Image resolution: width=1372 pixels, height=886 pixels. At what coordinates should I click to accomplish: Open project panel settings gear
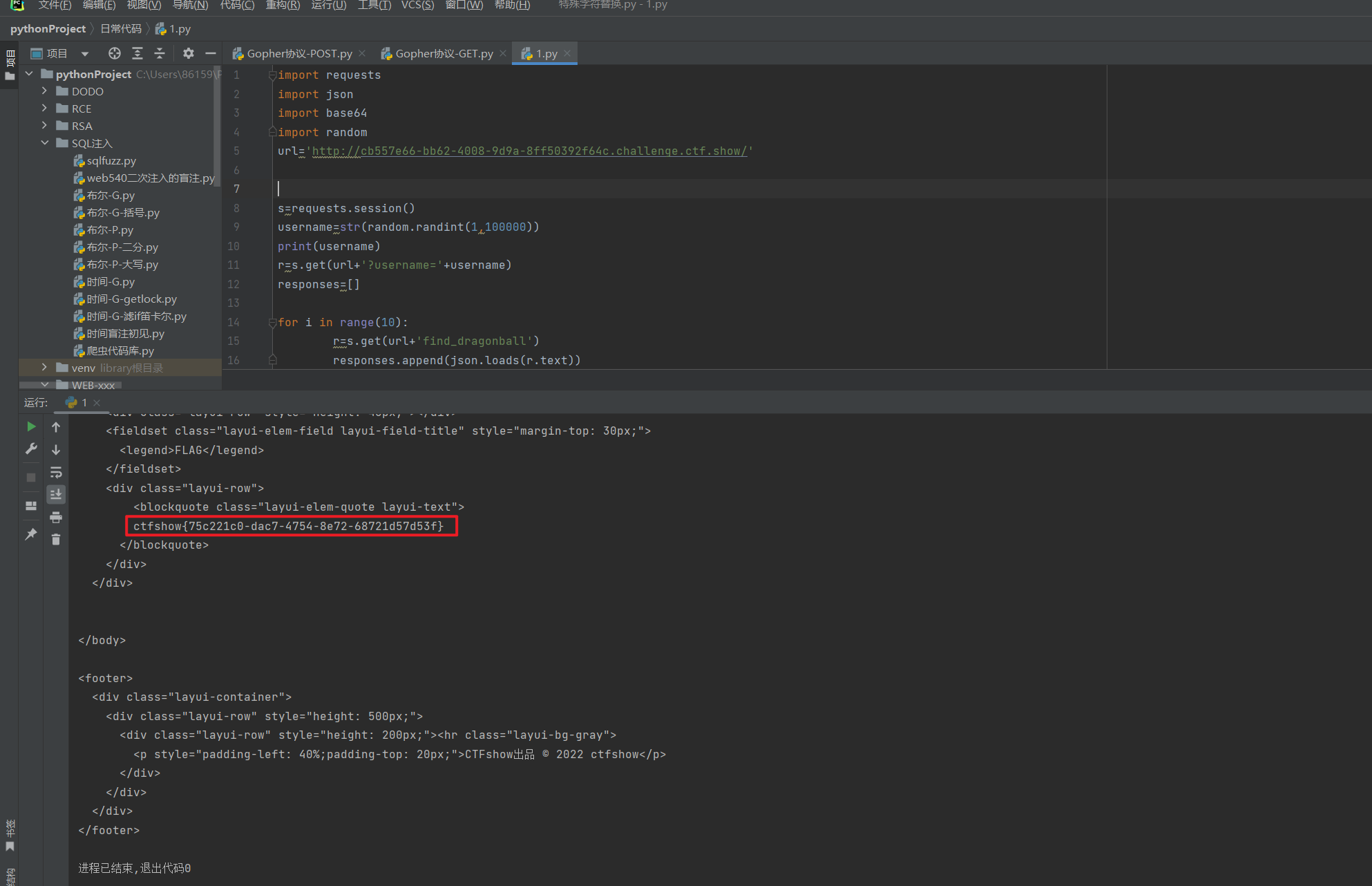[x=188, y=53]
